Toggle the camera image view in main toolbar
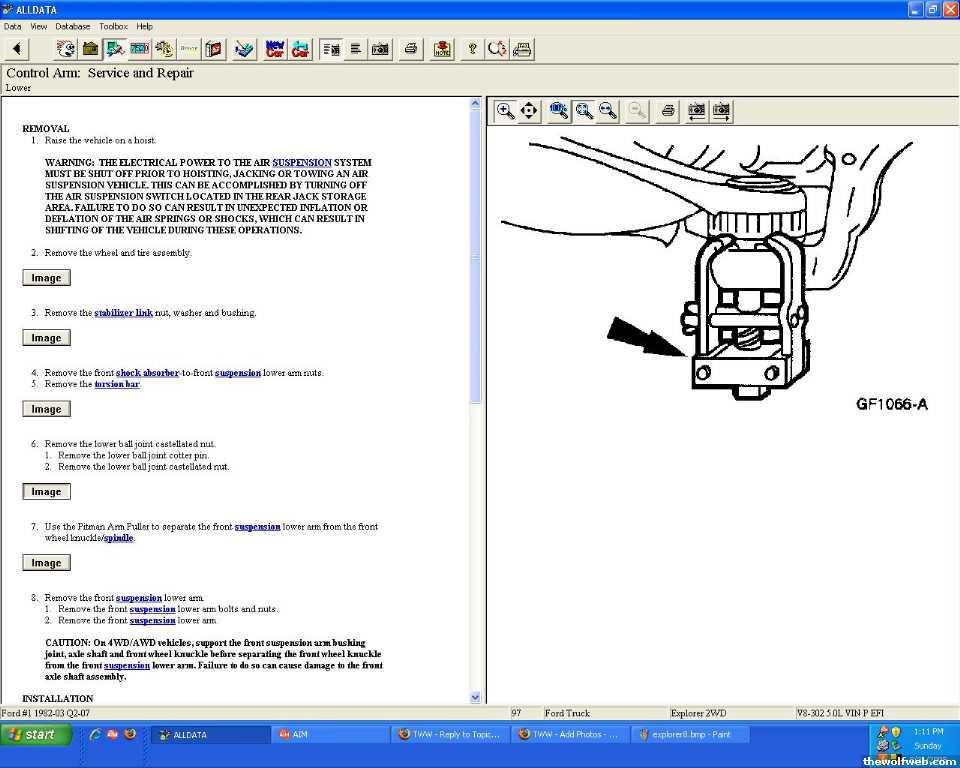Viewport: 960px width, 768px height. coord(380,49)
